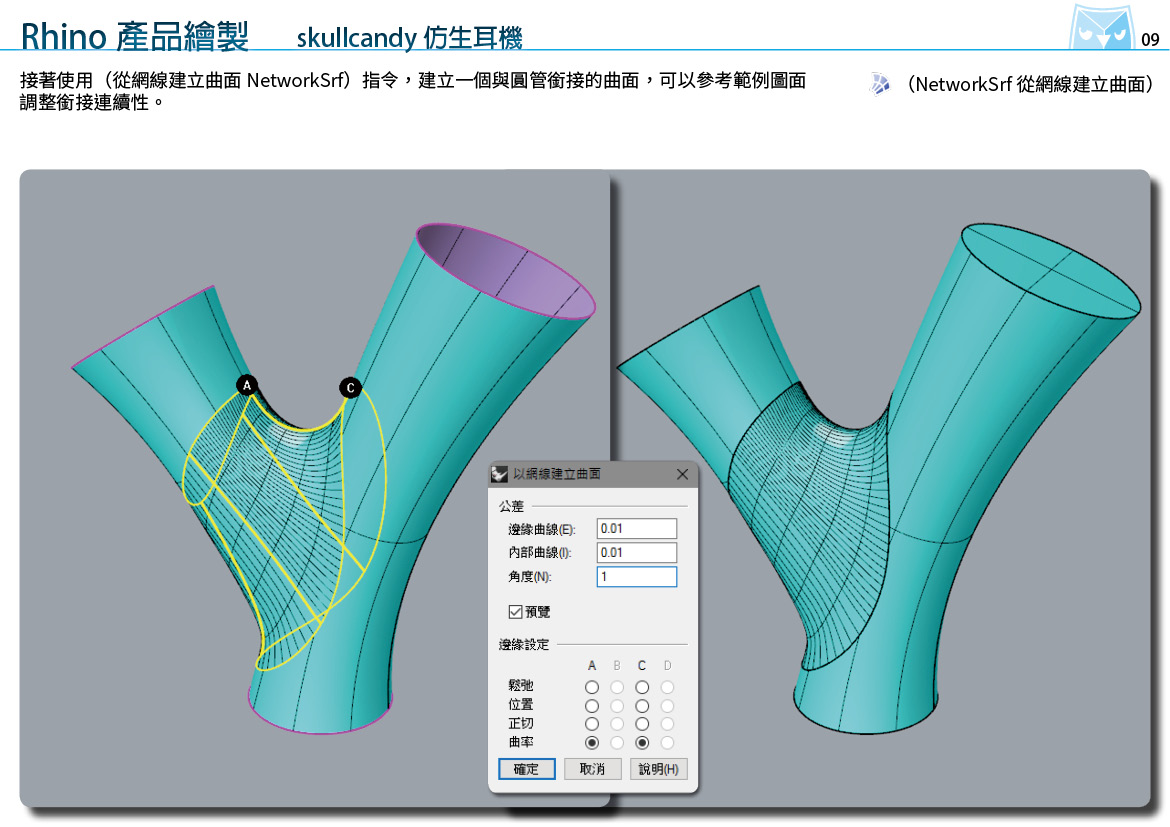Toggle the 預覽 preview checkbox

click(515, 612)
